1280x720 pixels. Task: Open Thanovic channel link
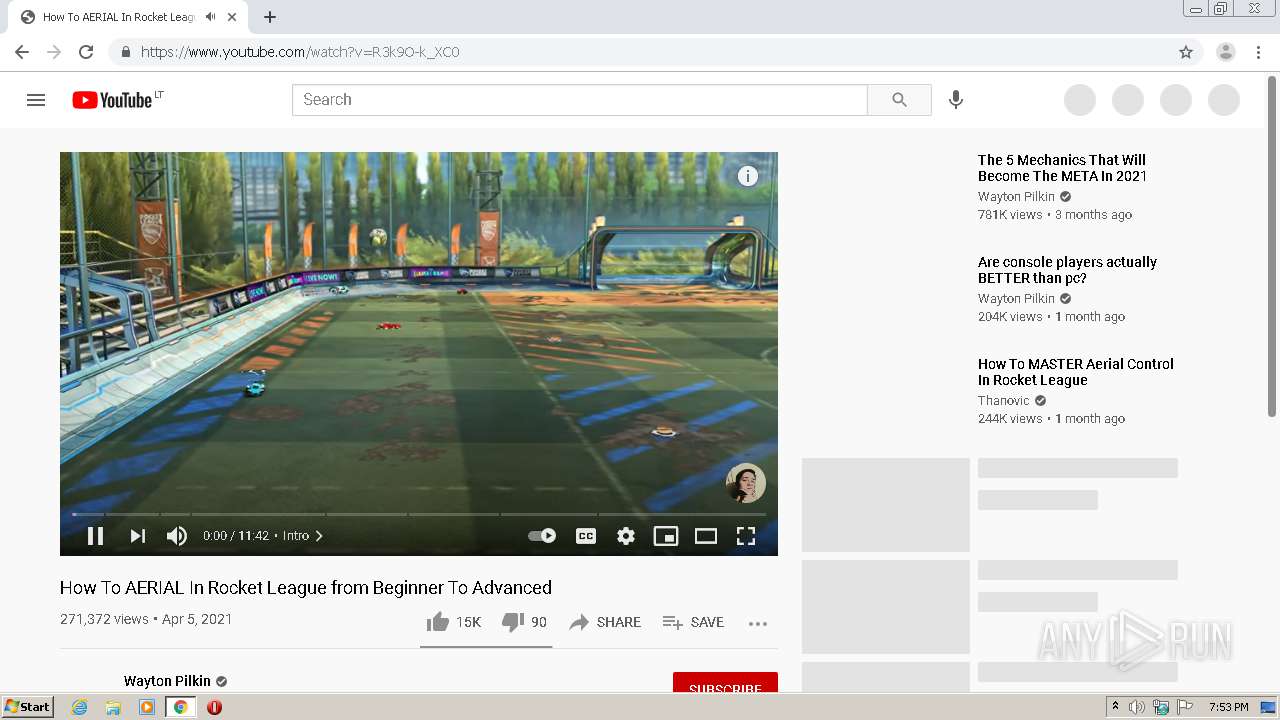click(1003, 401)
